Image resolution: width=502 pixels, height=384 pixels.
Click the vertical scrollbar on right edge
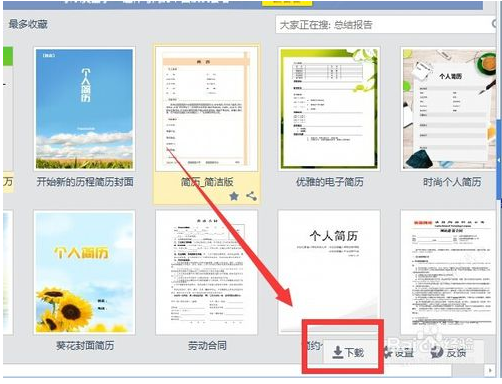click(499, 160)
